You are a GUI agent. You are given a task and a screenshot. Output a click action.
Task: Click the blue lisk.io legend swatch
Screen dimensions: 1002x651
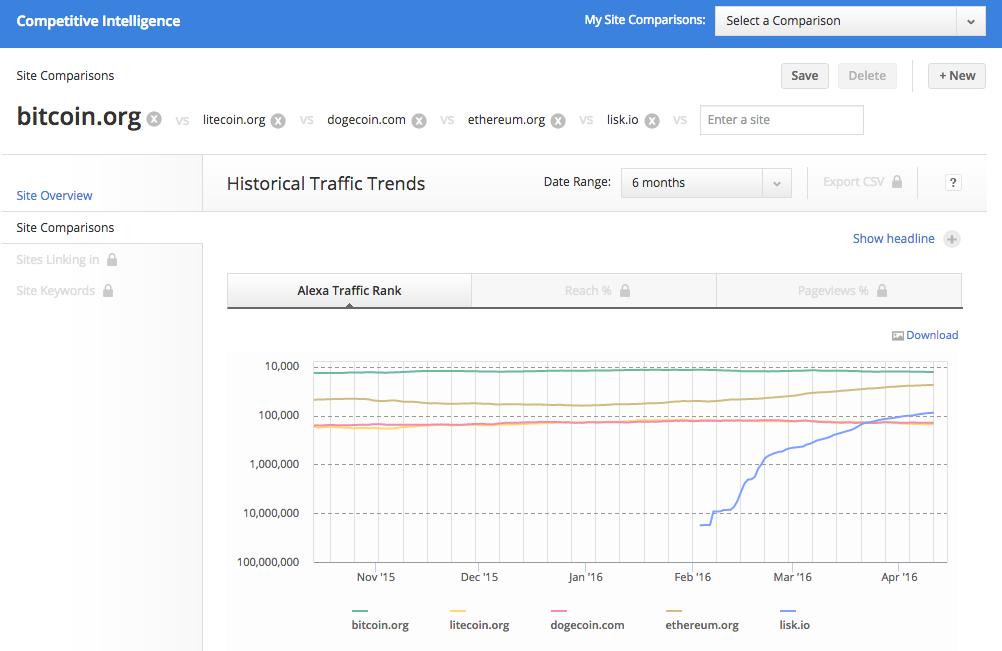click(787, 611)
